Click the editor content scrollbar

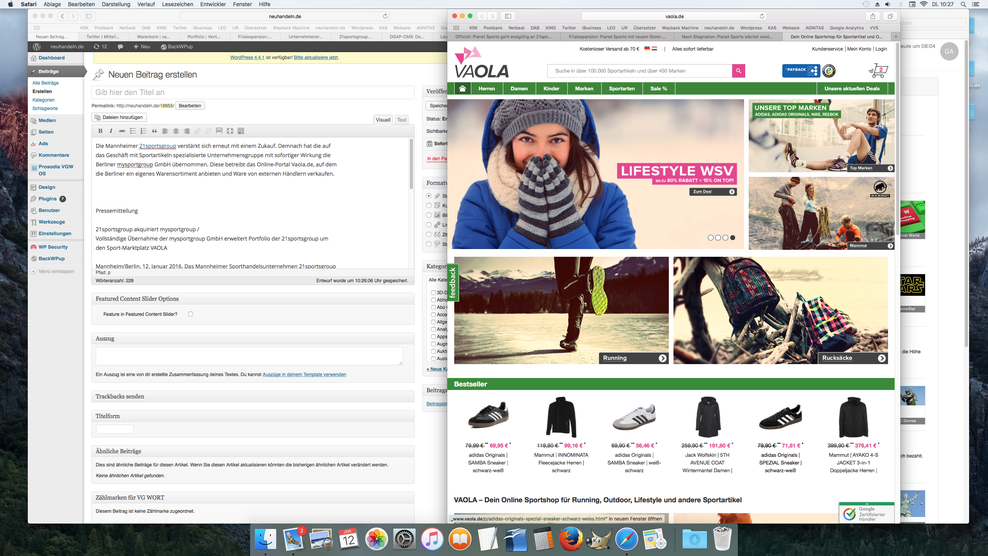point(411,164)
